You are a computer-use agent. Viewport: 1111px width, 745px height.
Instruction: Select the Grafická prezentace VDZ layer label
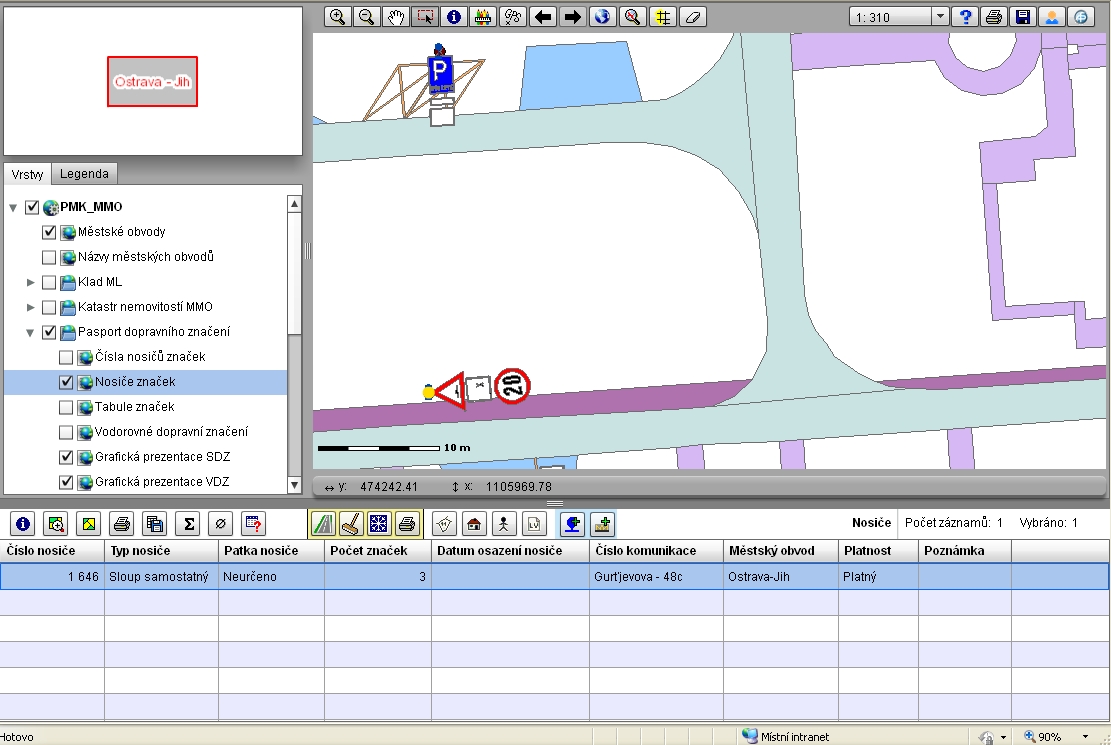(162, 482)
